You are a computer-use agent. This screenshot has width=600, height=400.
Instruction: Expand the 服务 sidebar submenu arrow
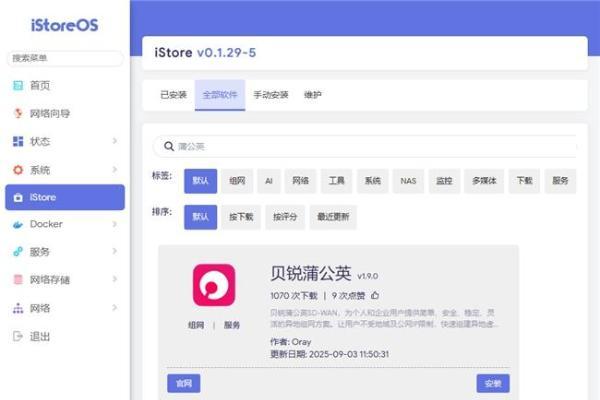click(x=114, y=252)
